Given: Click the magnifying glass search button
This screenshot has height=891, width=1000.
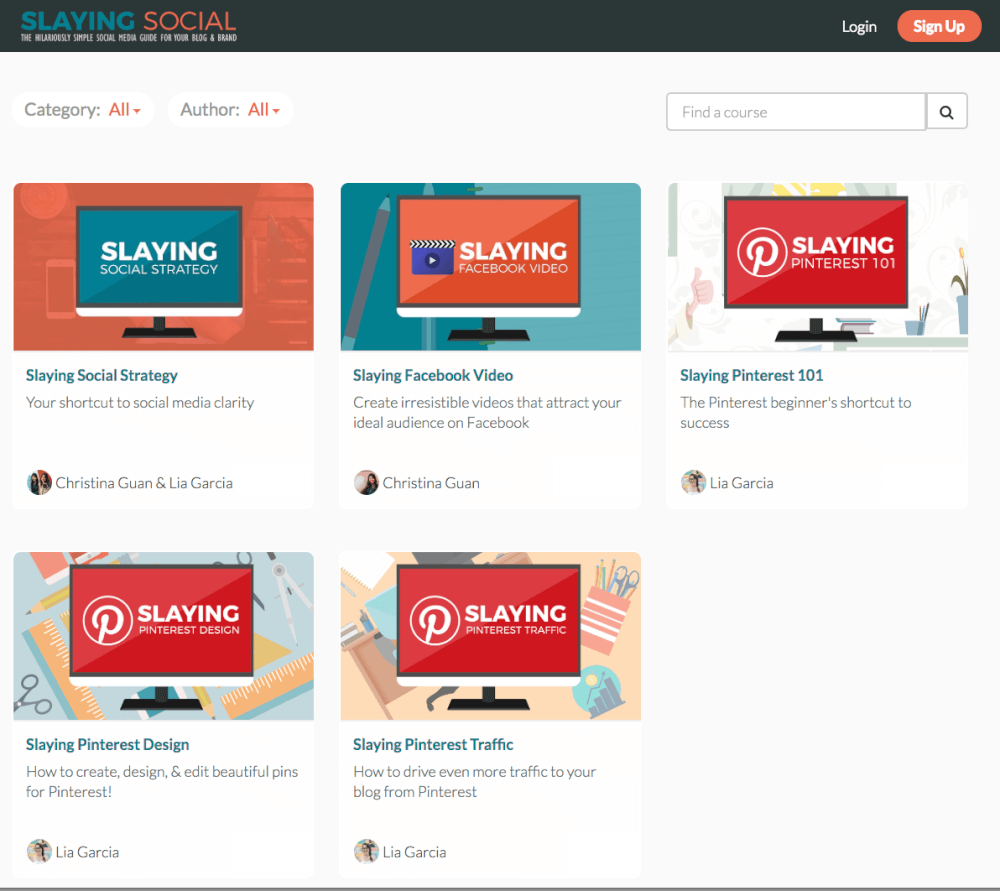Looking at the screenshot, I should pyautogui.click(x=946, y=112).
